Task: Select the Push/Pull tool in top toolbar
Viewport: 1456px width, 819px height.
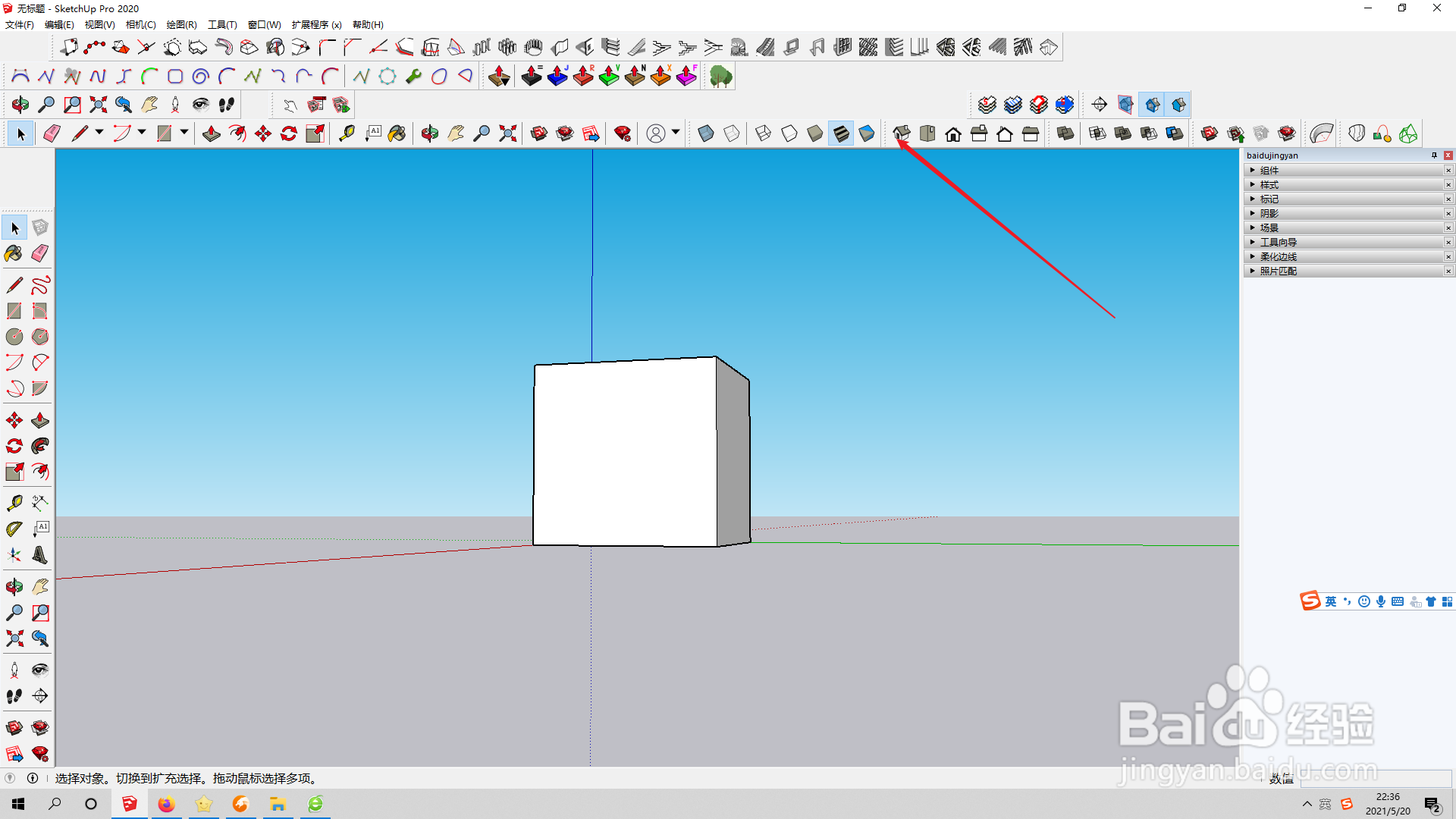Action: click(212, 134)
